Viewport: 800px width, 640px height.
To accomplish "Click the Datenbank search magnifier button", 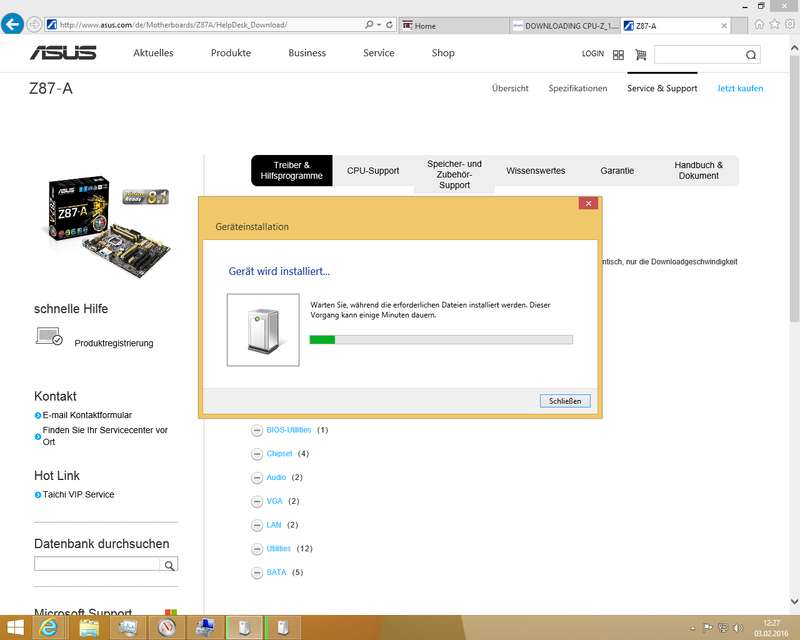I will point(169,564).
